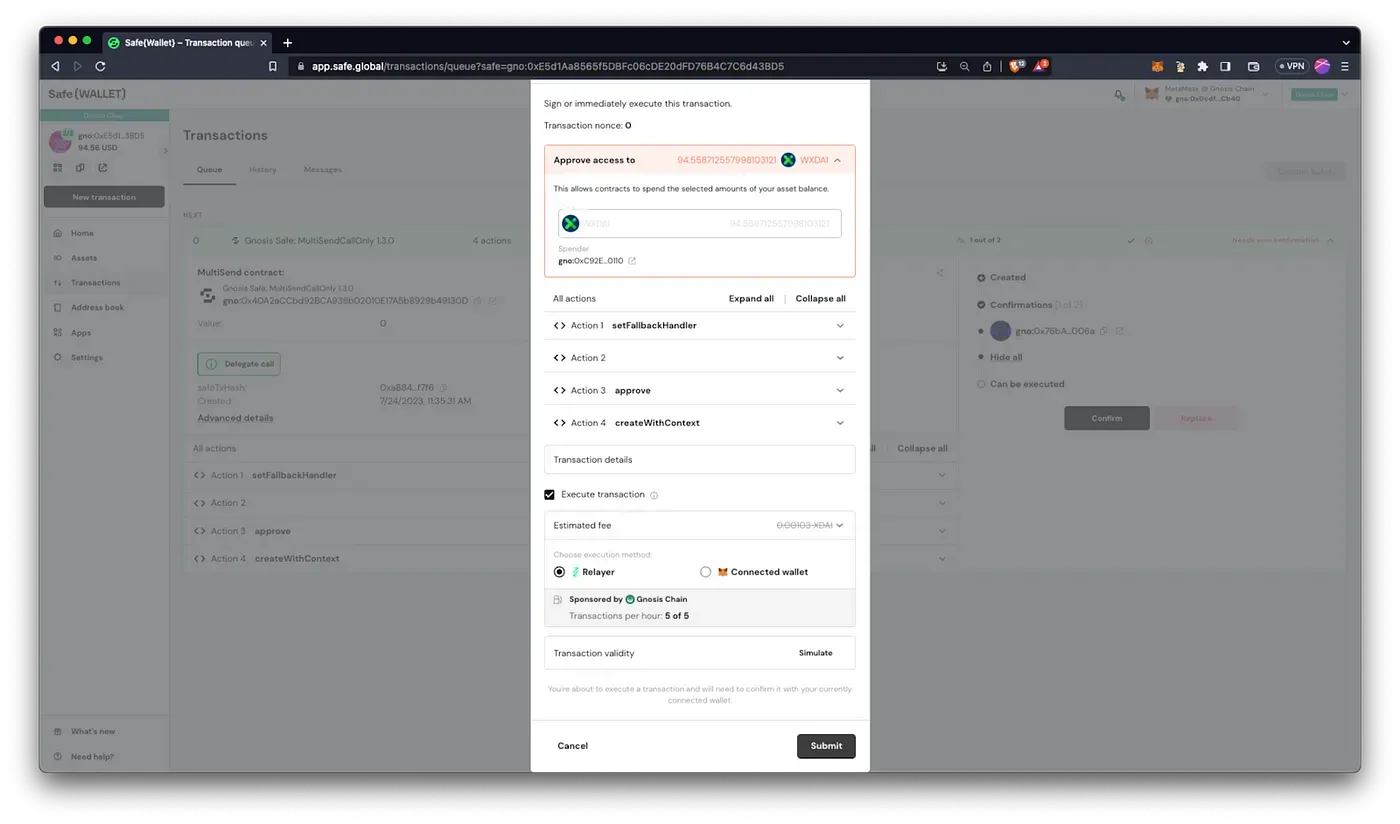Reload the page with the refresh icon
Screen dimensions: 1400x824
coord(100,66)
